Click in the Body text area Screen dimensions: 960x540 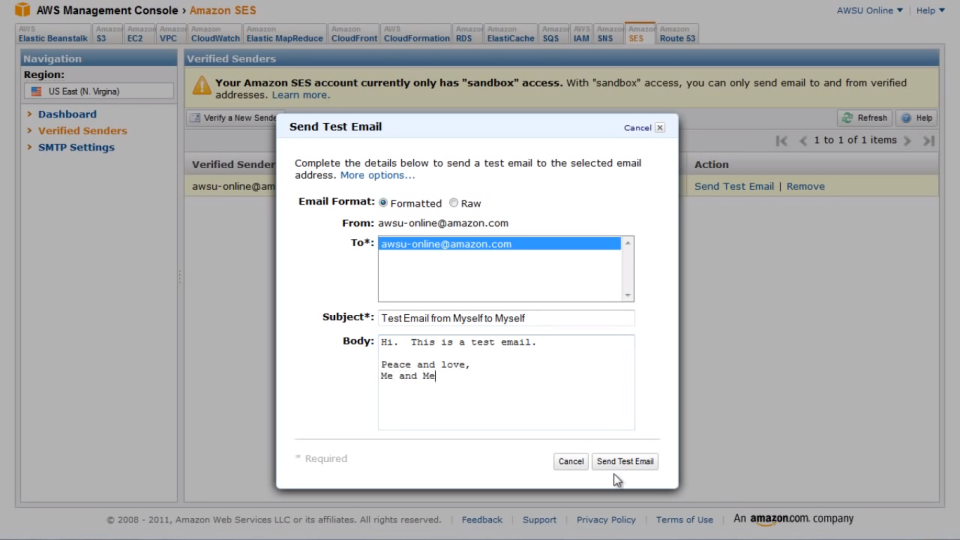pyautogui.click(x=506, y=382)
